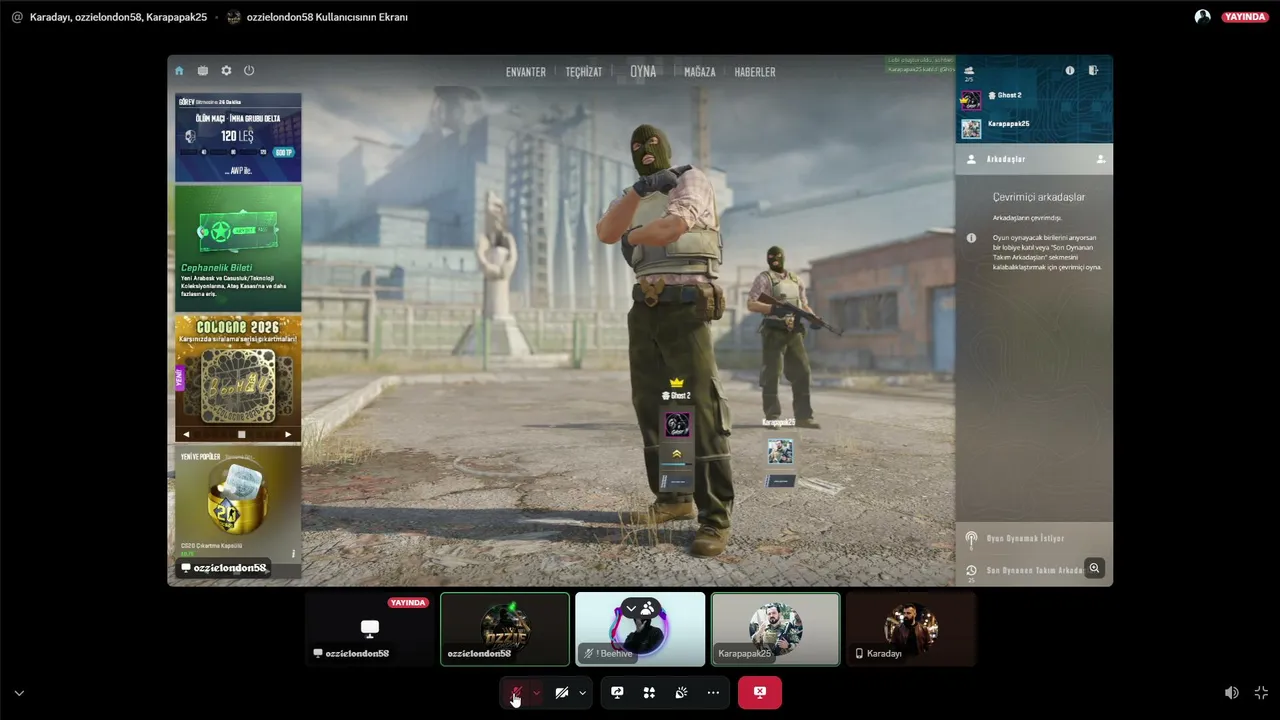The height and width of the screenshot is (720, 1280).
Task: Click Ghost 2 player avatar under the character
Action: tap(677, 424)
